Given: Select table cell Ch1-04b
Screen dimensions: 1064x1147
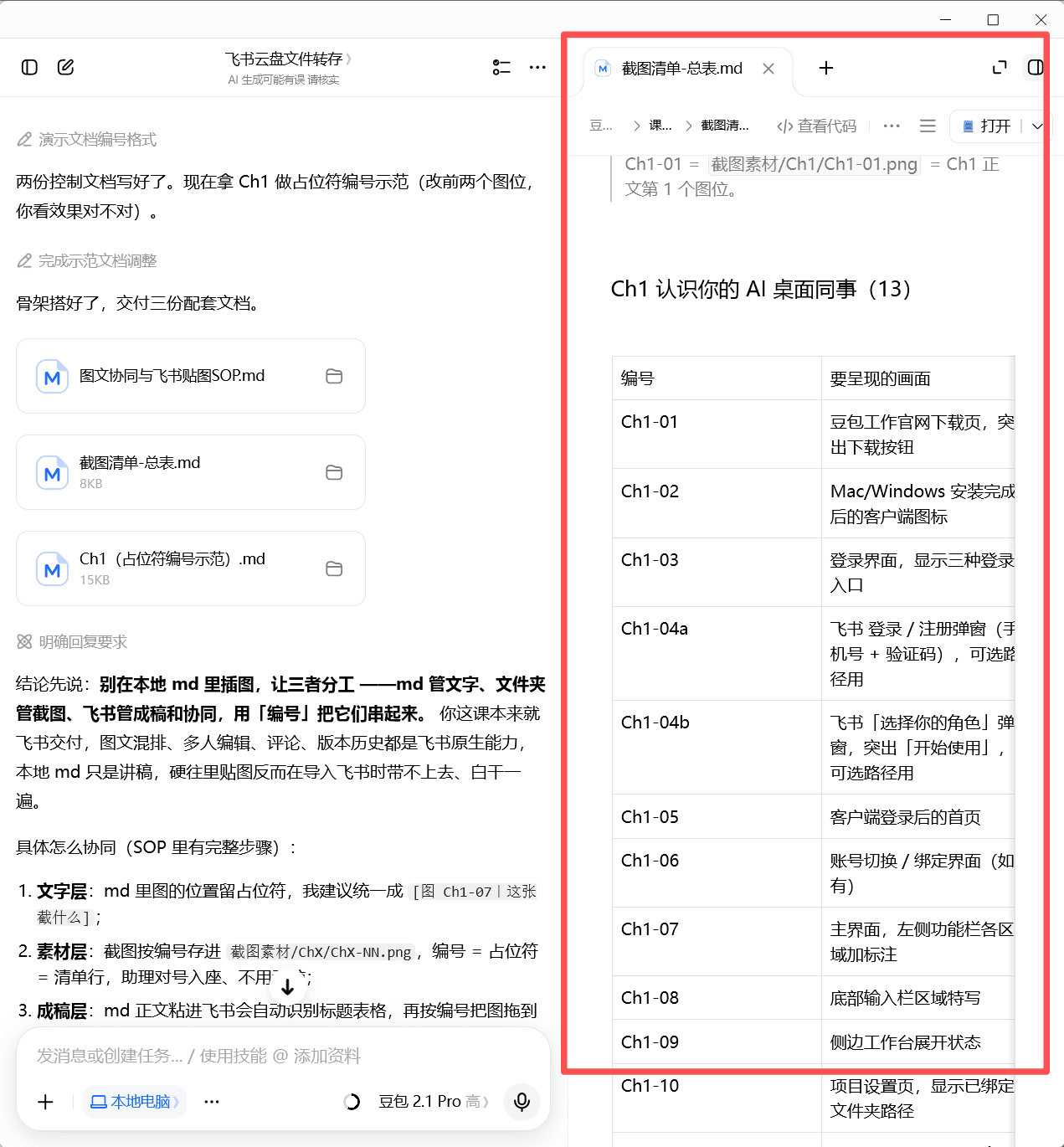Looking at the screenshot, I should pyautogui.click(x=717, y=747).
